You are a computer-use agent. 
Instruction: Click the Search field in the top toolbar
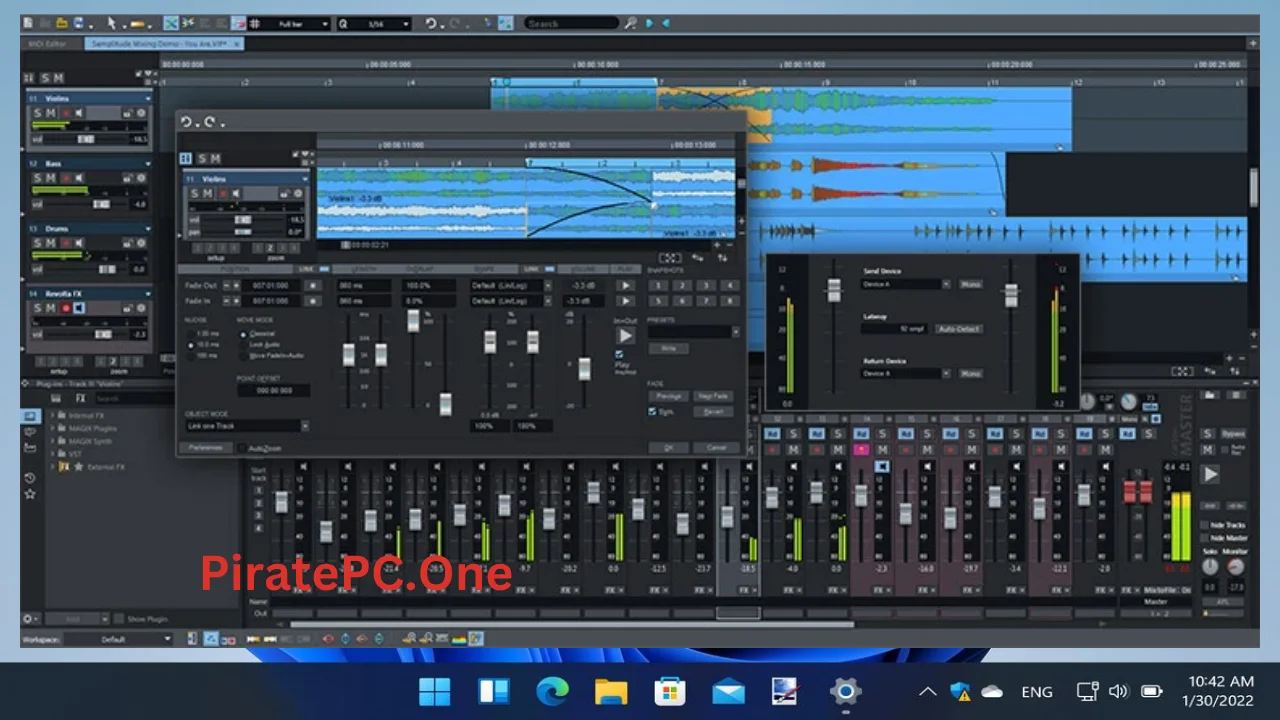[x=571, y=23]
